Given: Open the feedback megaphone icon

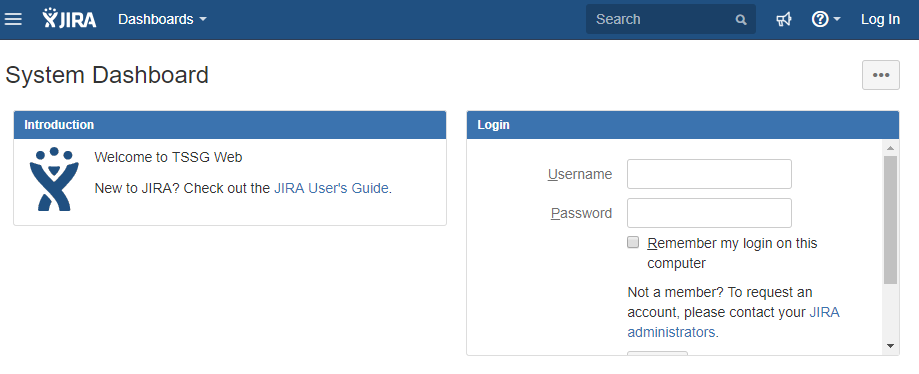Looking at the screenshot, I should tap(784, 19).
